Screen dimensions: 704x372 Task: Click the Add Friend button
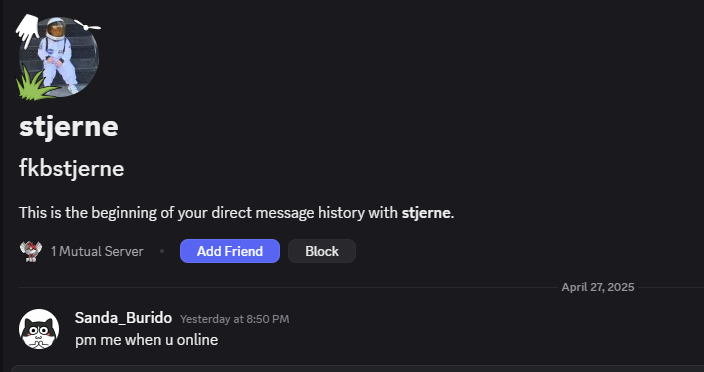point(230,251)
